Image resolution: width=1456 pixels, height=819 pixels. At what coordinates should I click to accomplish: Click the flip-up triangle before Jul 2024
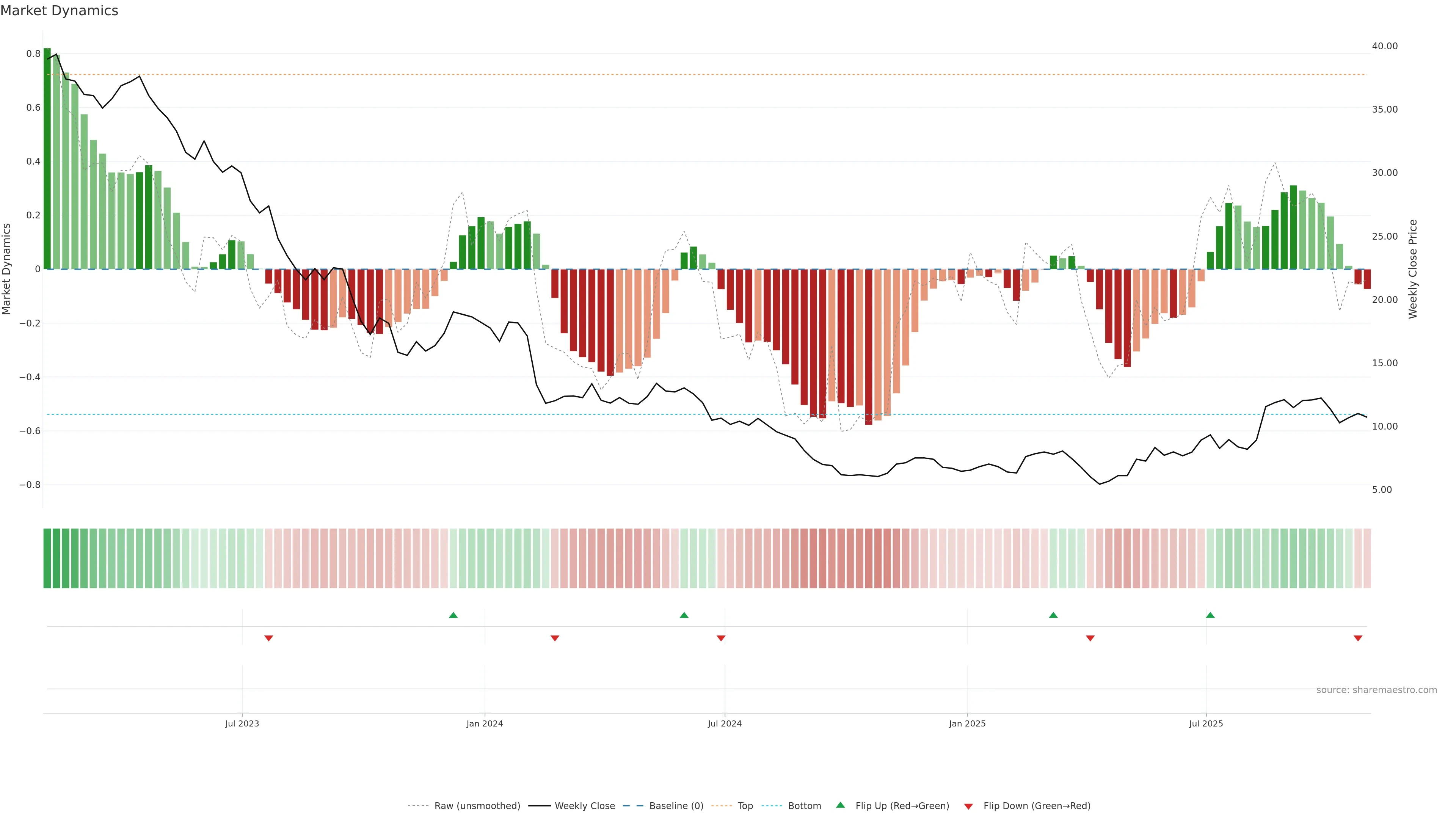click(684, 615)
